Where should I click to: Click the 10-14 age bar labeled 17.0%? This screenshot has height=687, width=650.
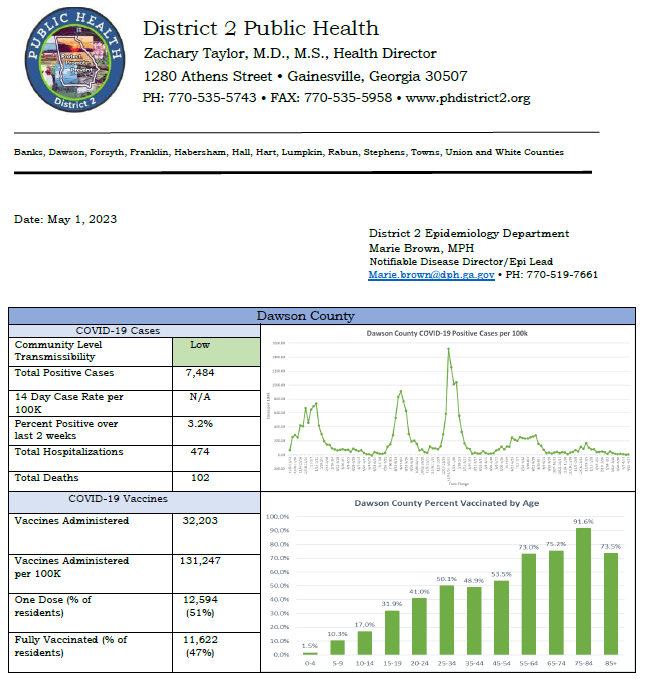click(x=364, y=643)
